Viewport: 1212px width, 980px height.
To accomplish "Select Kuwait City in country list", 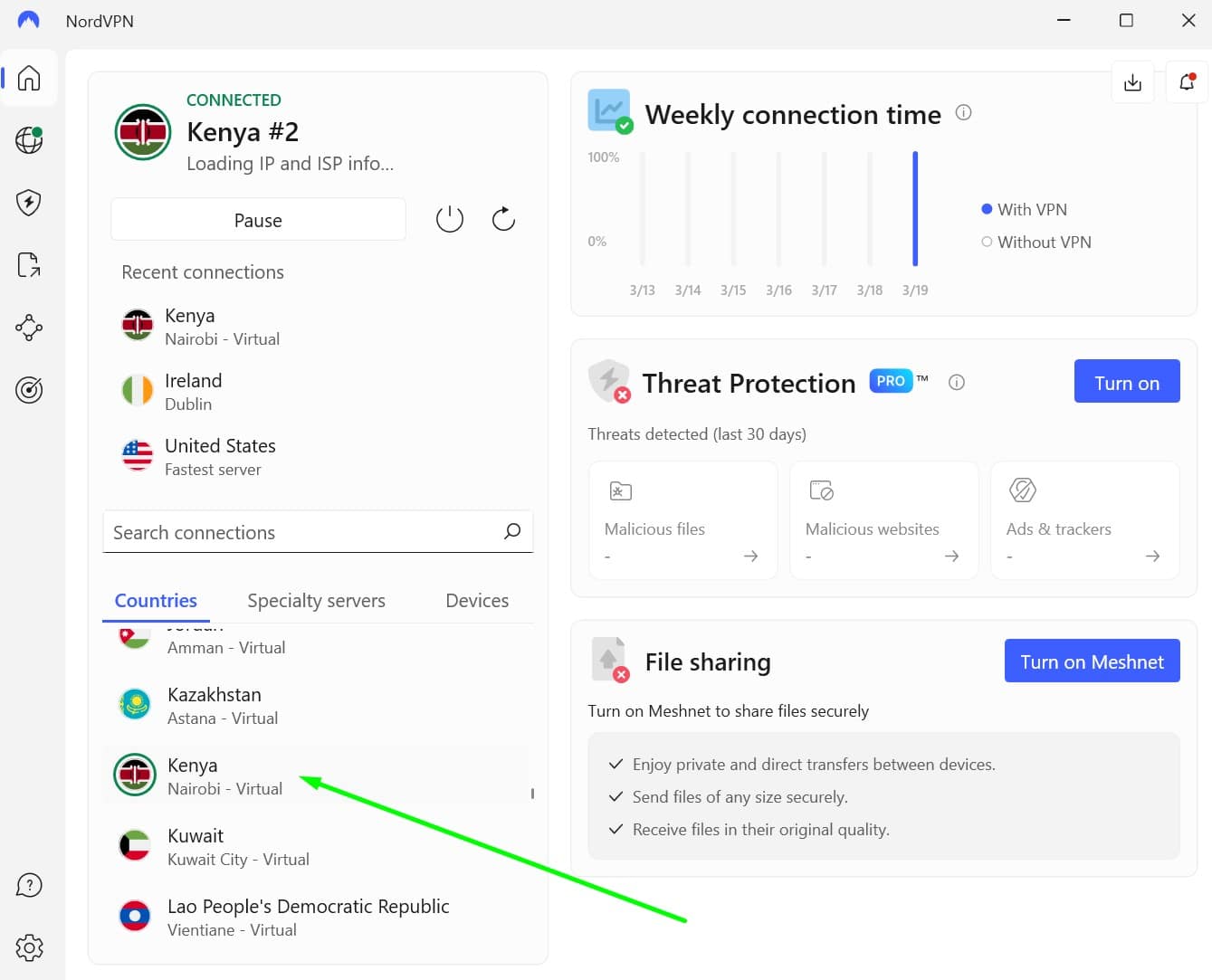I will pos(317,847).
